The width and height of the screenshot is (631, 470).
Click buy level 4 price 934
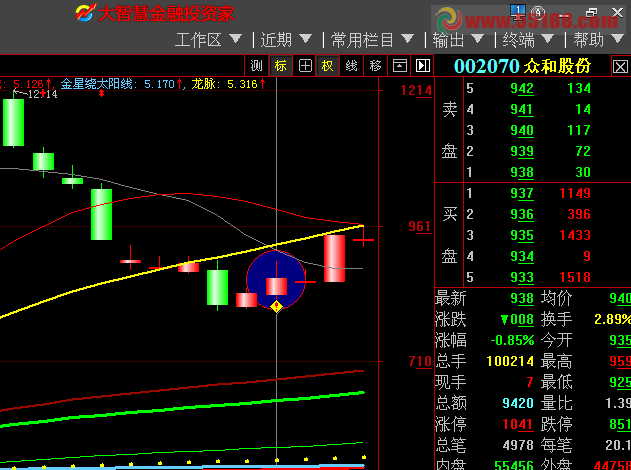522,256
